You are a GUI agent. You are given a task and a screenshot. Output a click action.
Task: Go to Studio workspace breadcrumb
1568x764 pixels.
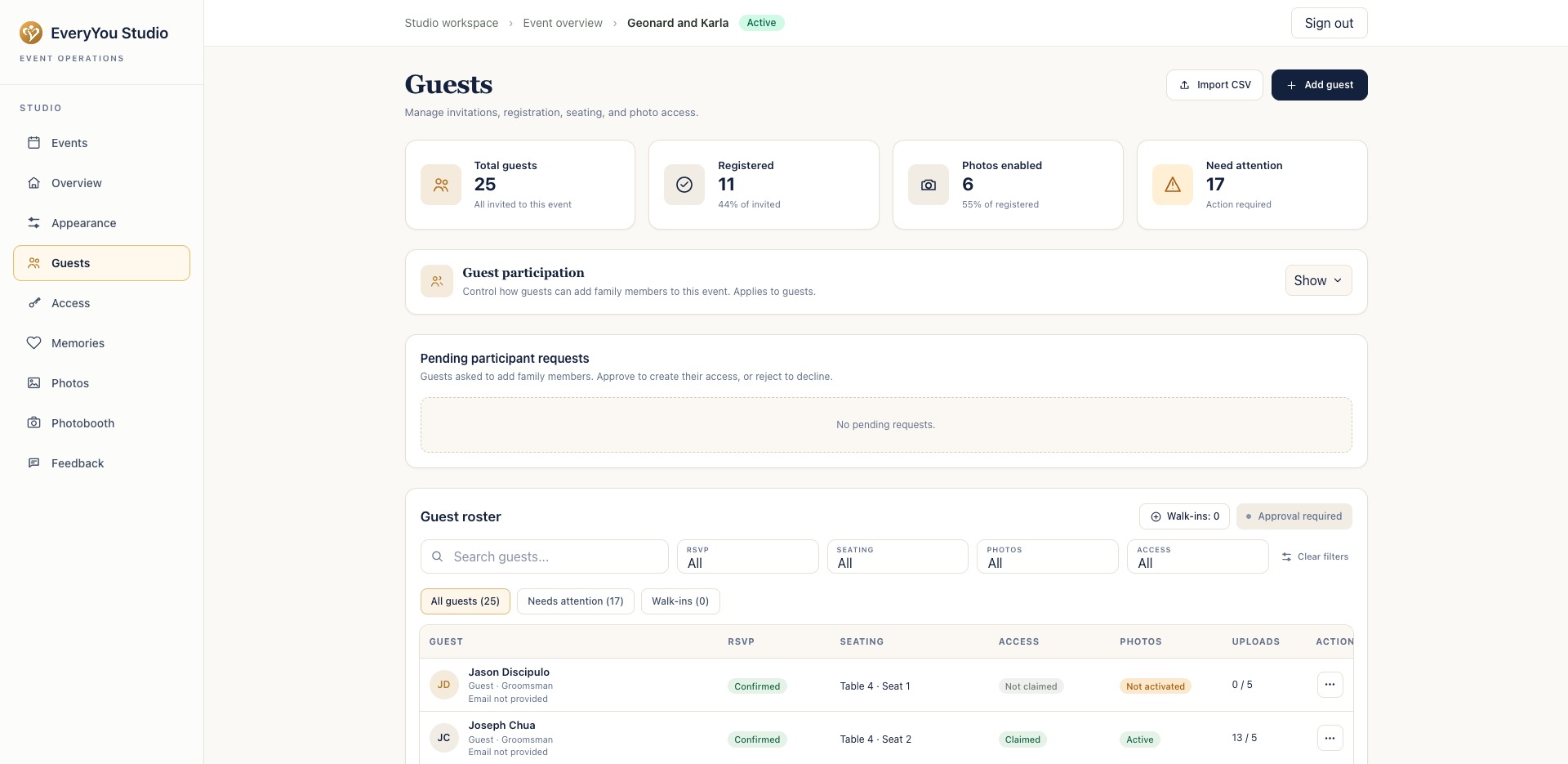point(452,23)
